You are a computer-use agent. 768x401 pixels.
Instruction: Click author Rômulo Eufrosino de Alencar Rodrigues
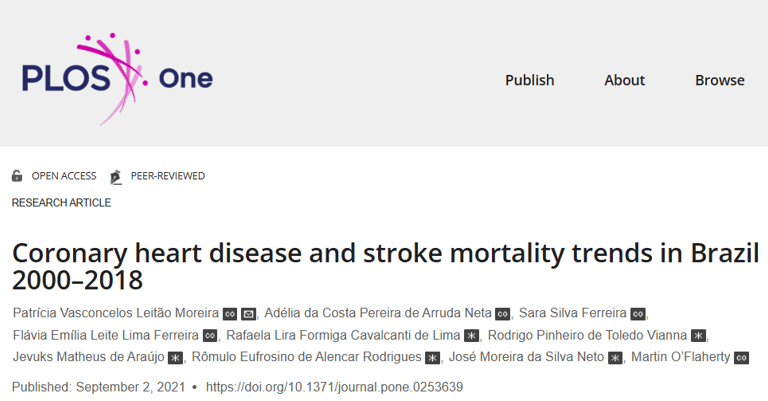coord(305,357)
